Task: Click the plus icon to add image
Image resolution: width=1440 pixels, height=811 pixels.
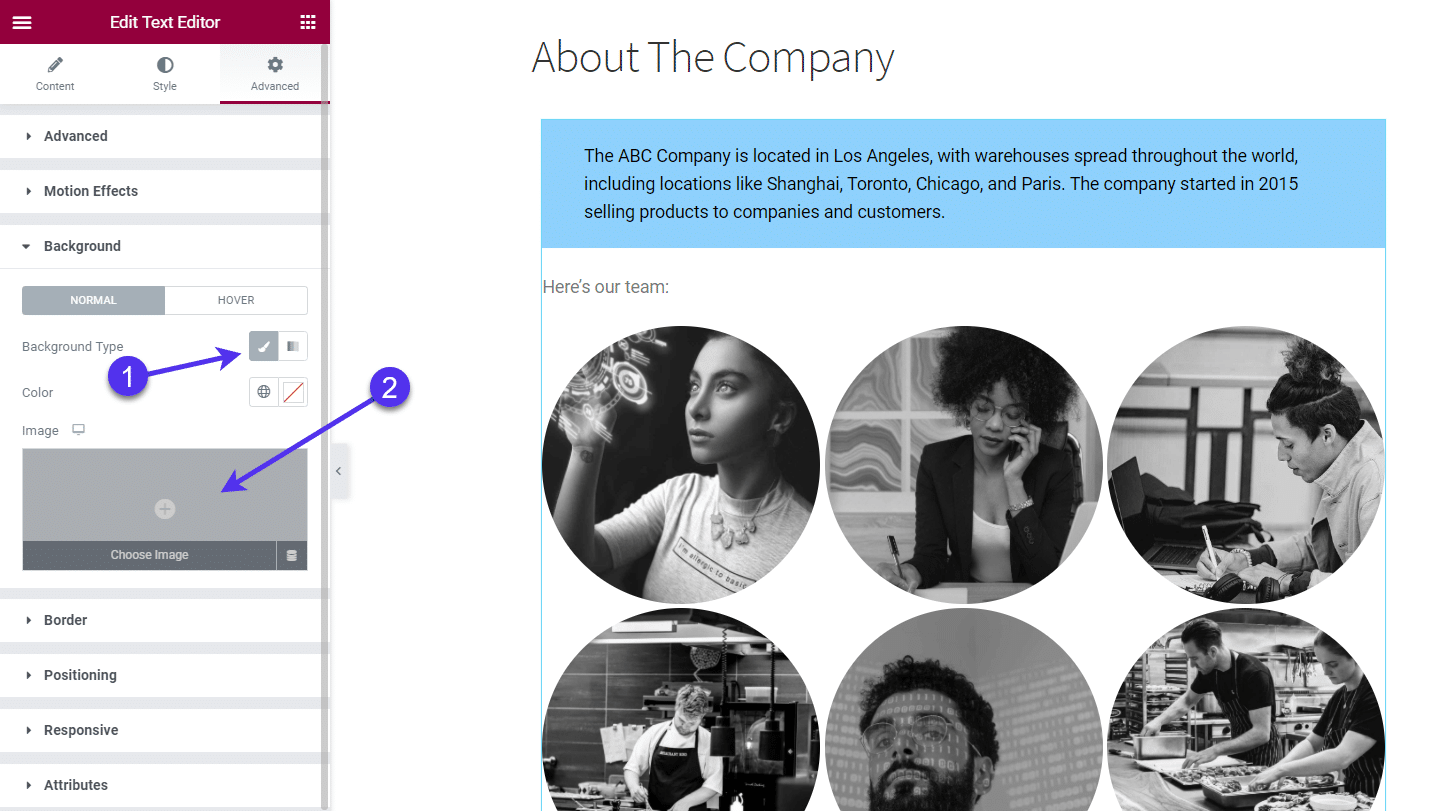Action: click(165, 509)
